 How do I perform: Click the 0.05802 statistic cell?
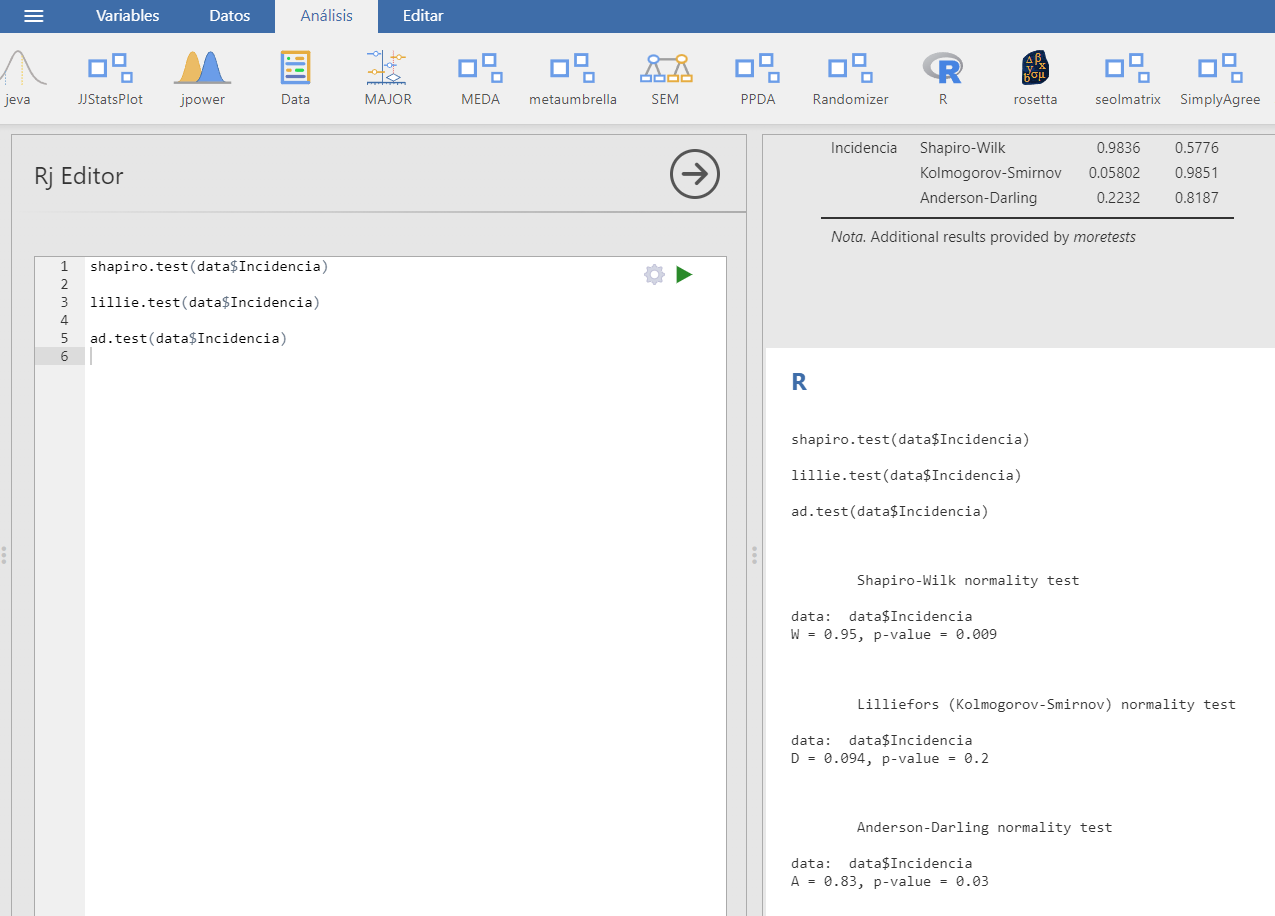tap(1114, 173)
